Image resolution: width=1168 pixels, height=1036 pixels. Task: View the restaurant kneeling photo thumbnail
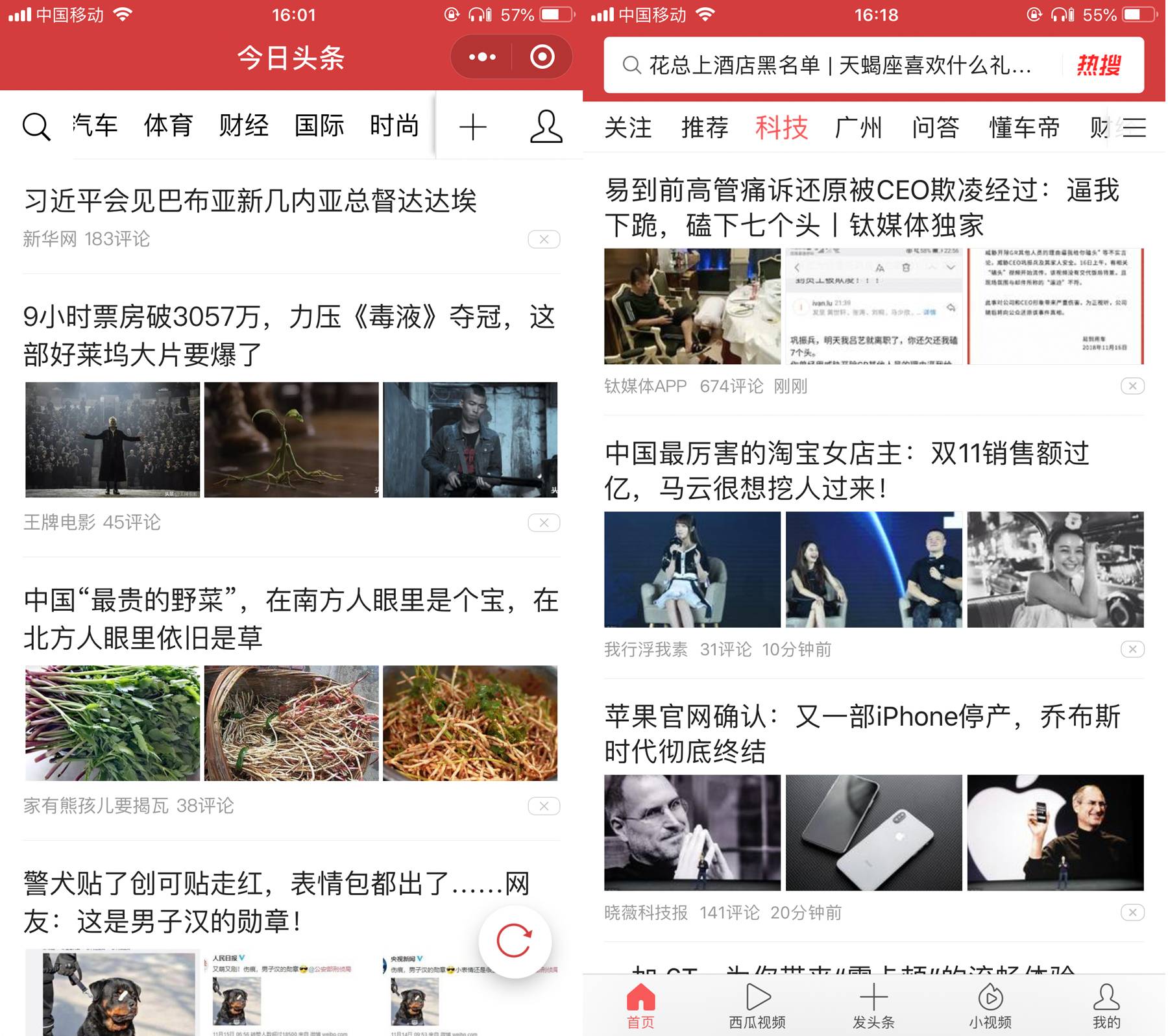click(692, 306)
